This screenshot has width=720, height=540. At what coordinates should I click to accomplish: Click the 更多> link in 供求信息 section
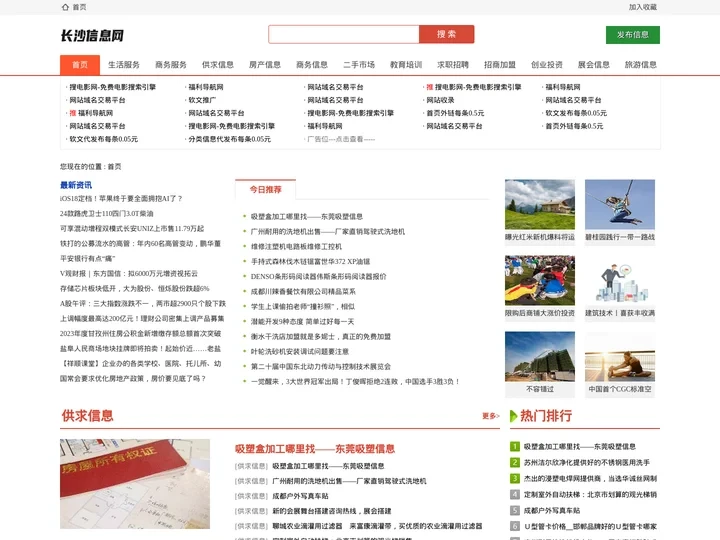tap(490, 416)
